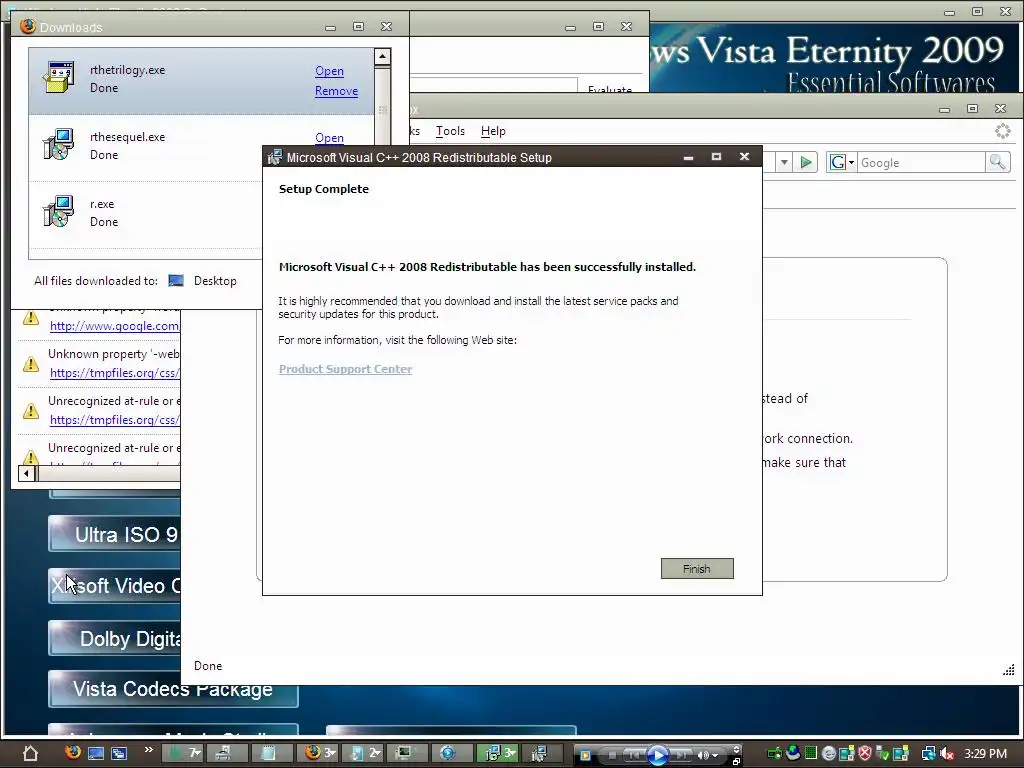Click next track in taskbar media player
1024x768 pixels.
[x=682, y=756]
